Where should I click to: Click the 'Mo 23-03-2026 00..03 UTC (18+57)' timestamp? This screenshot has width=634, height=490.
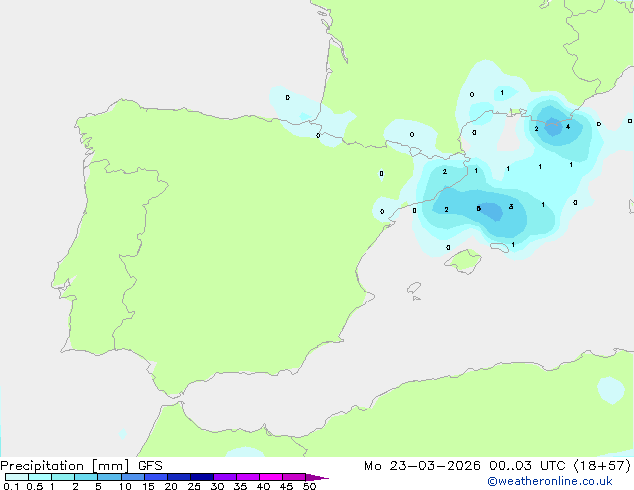(x=497, y=466)
